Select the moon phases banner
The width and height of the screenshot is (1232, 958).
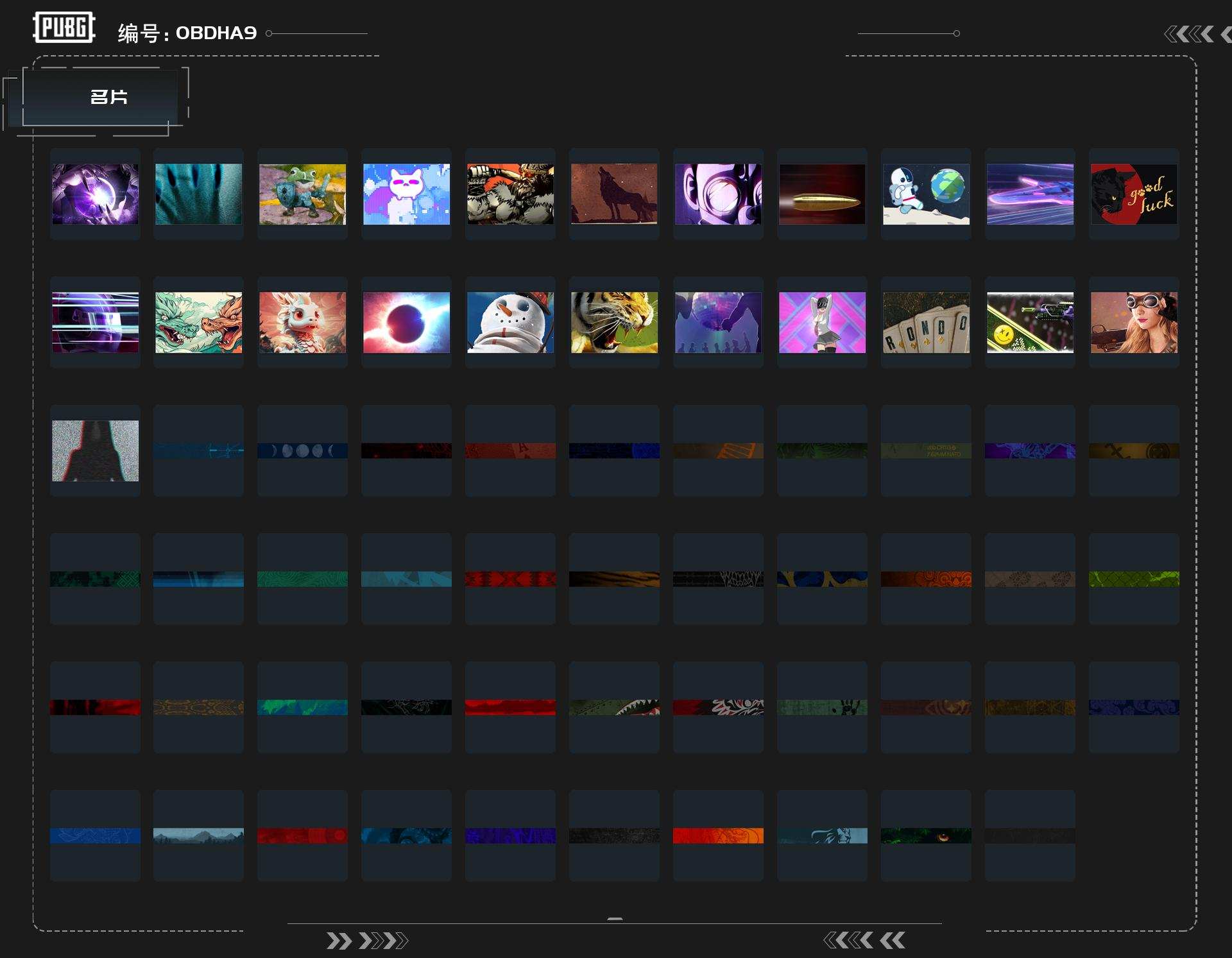[302, 450]
